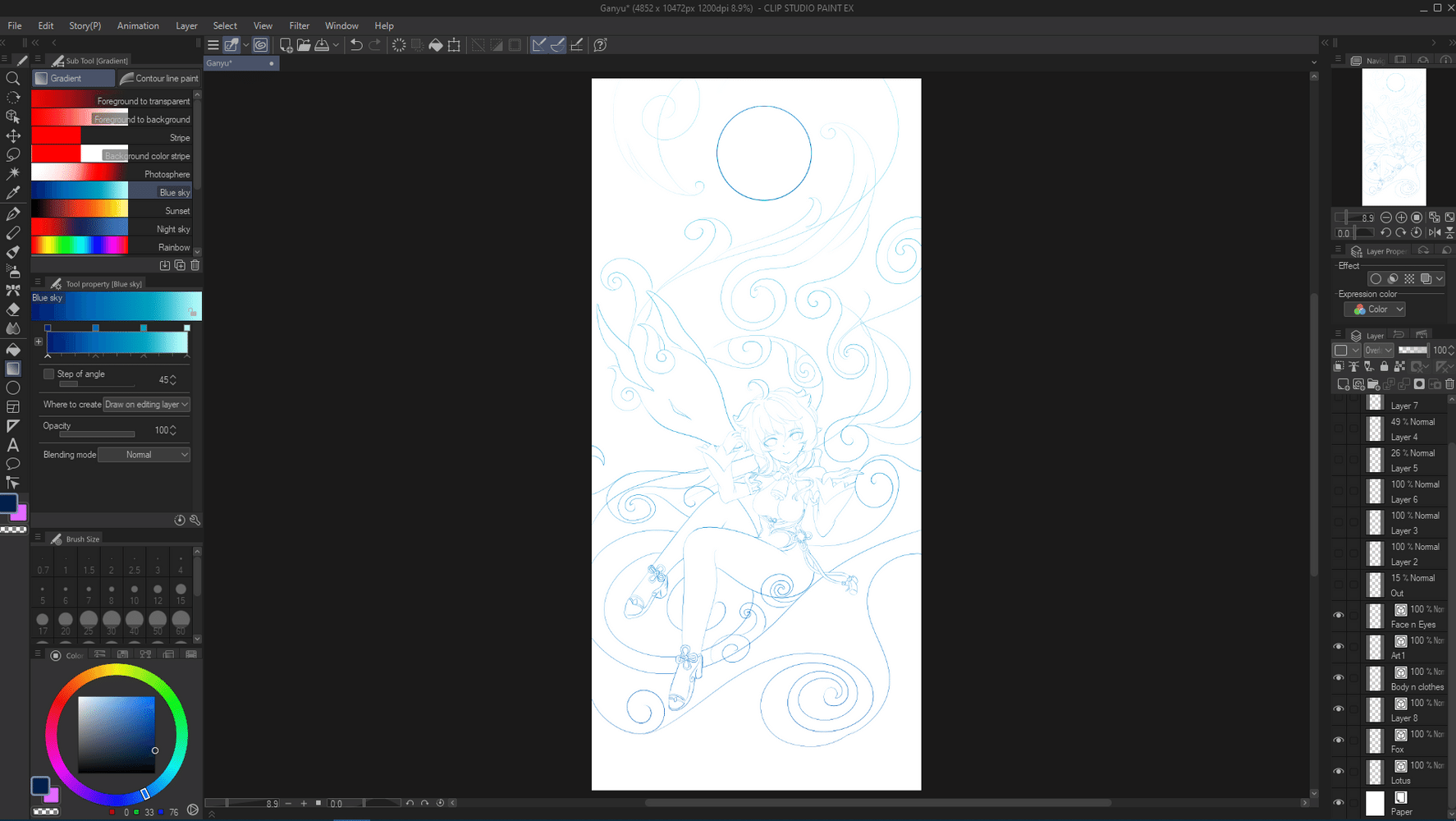Open the Blending mode dropdown
The image size is (1456, 821).
pyautogui.click(x=144, y=455)
